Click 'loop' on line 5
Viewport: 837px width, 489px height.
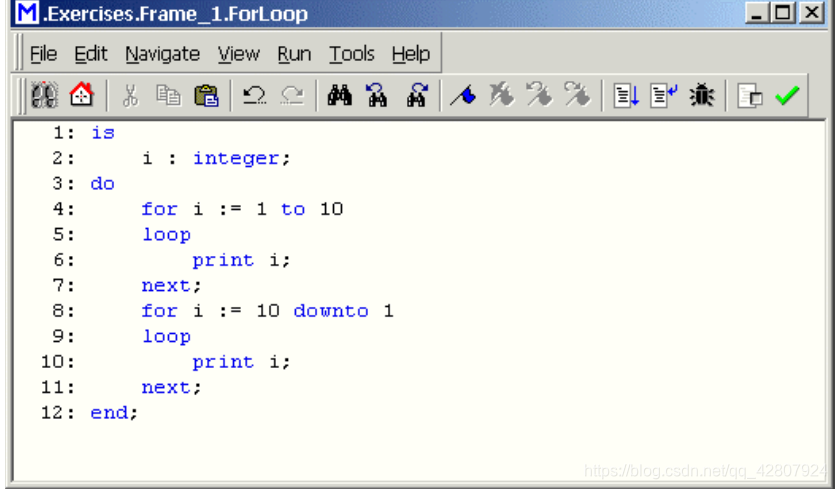tap(167, 235)
